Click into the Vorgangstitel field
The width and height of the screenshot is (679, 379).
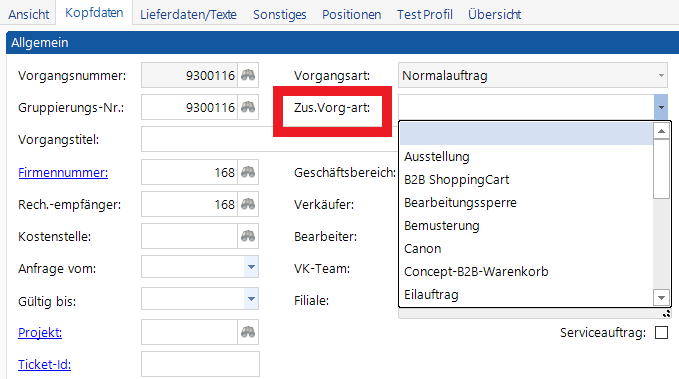(x=269, y=139)
